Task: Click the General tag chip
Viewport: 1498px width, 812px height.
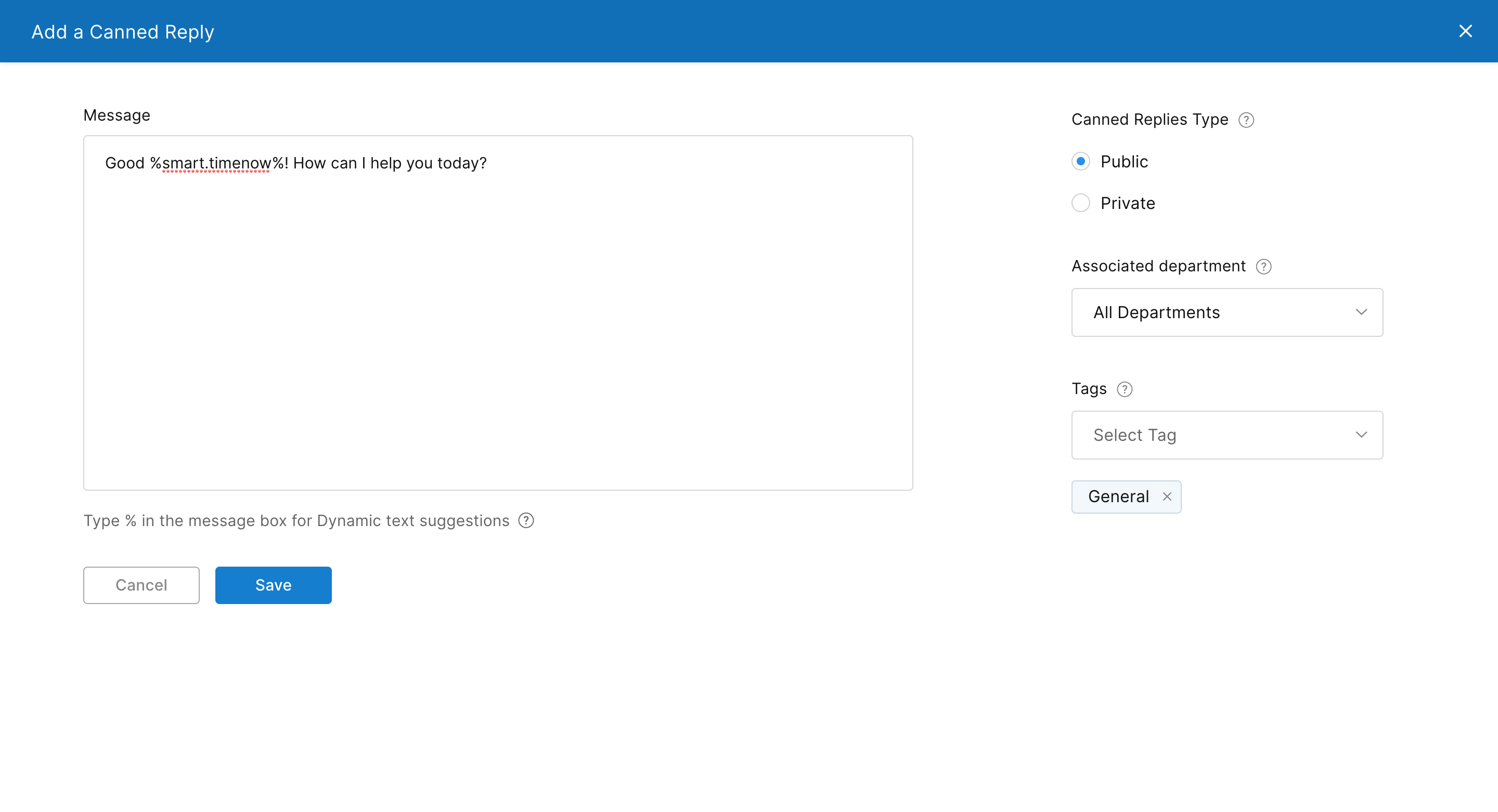Action: click(x=1118, y=496)
